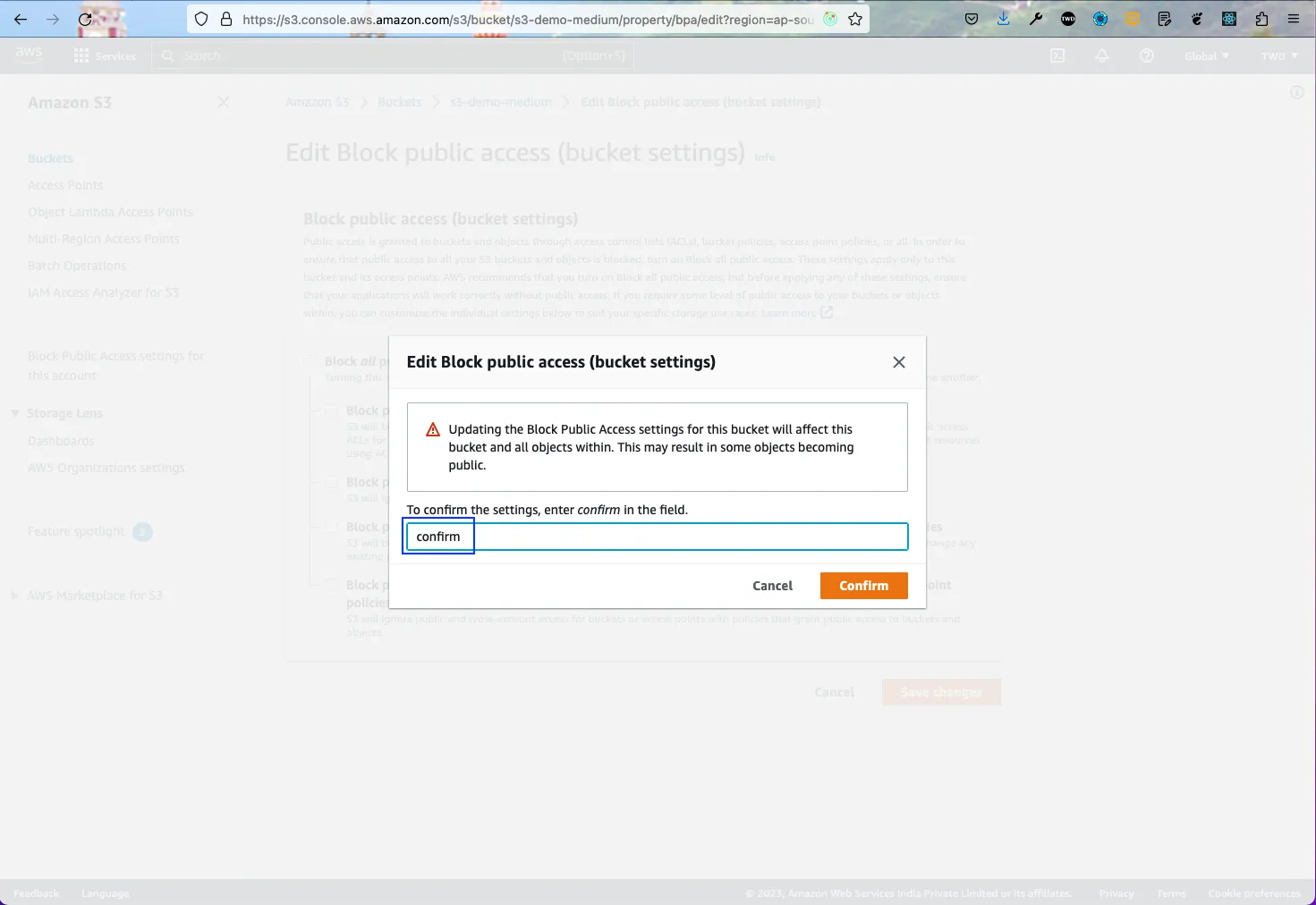
Task: Open Object Lambda Access Points
Action: click(x=110, y=212)
